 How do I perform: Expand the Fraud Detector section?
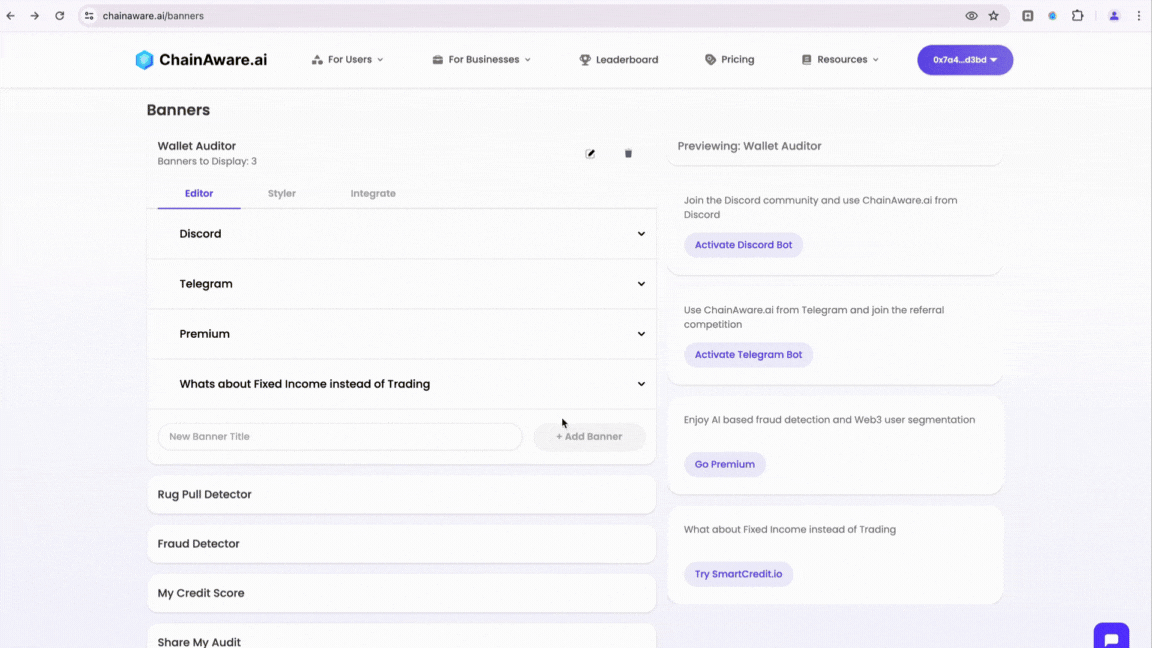[x=401, y=544]
